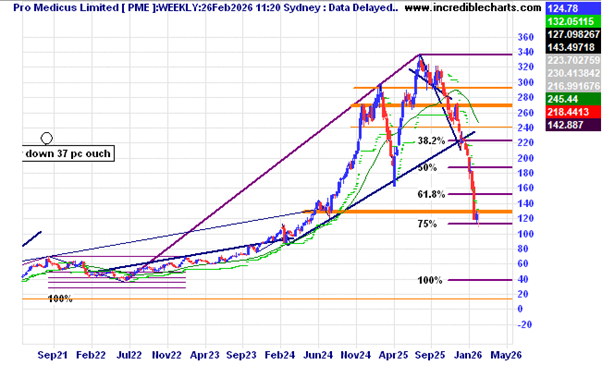Click the 100% Fibonacci label beside the 40 price level
602x365 pixels.
[x=430, y=281]
